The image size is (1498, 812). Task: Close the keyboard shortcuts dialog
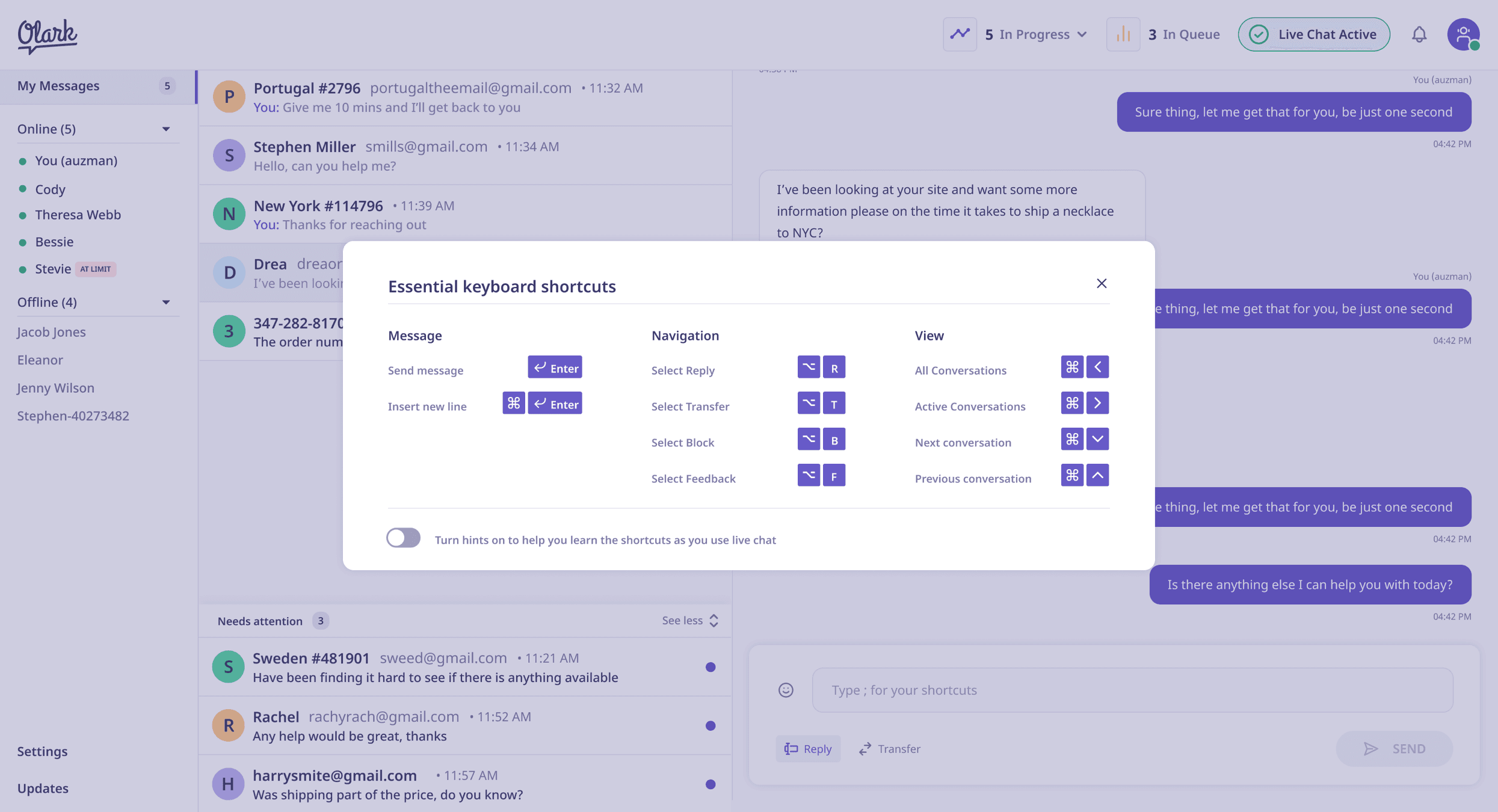[1102, 283]
